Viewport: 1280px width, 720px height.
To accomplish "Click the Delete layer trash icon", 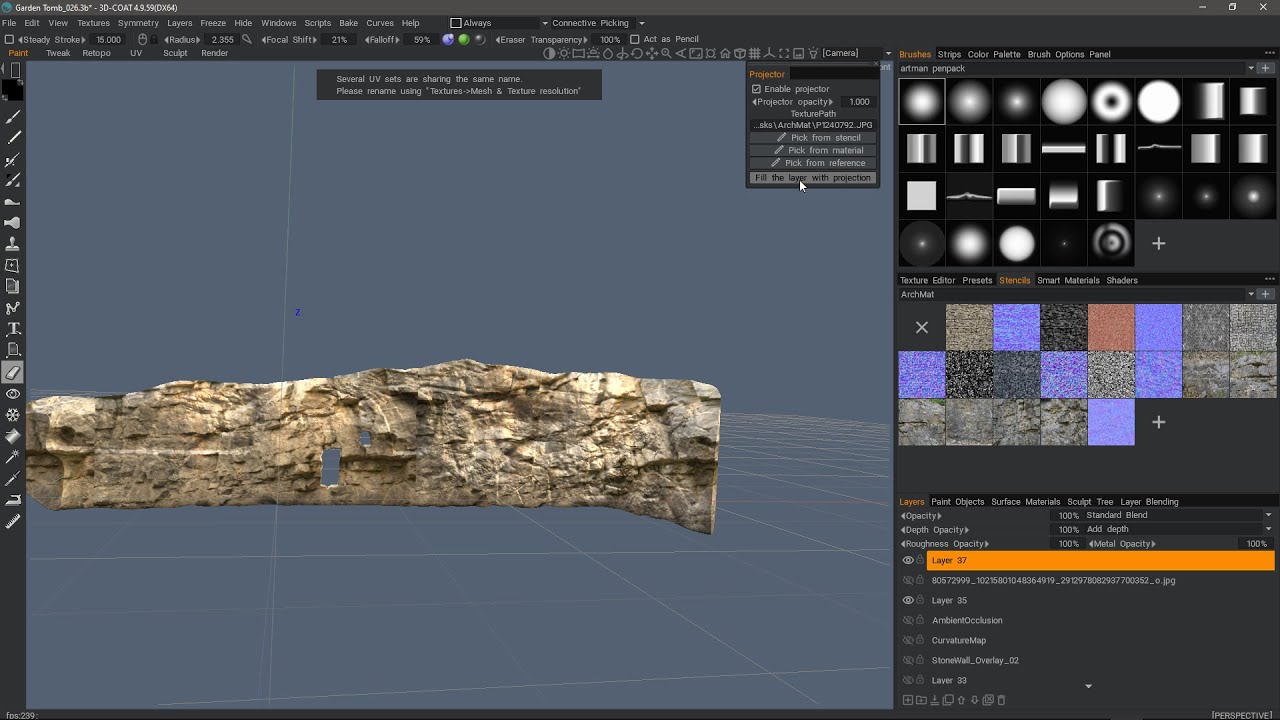I will tap(1001, 700).
